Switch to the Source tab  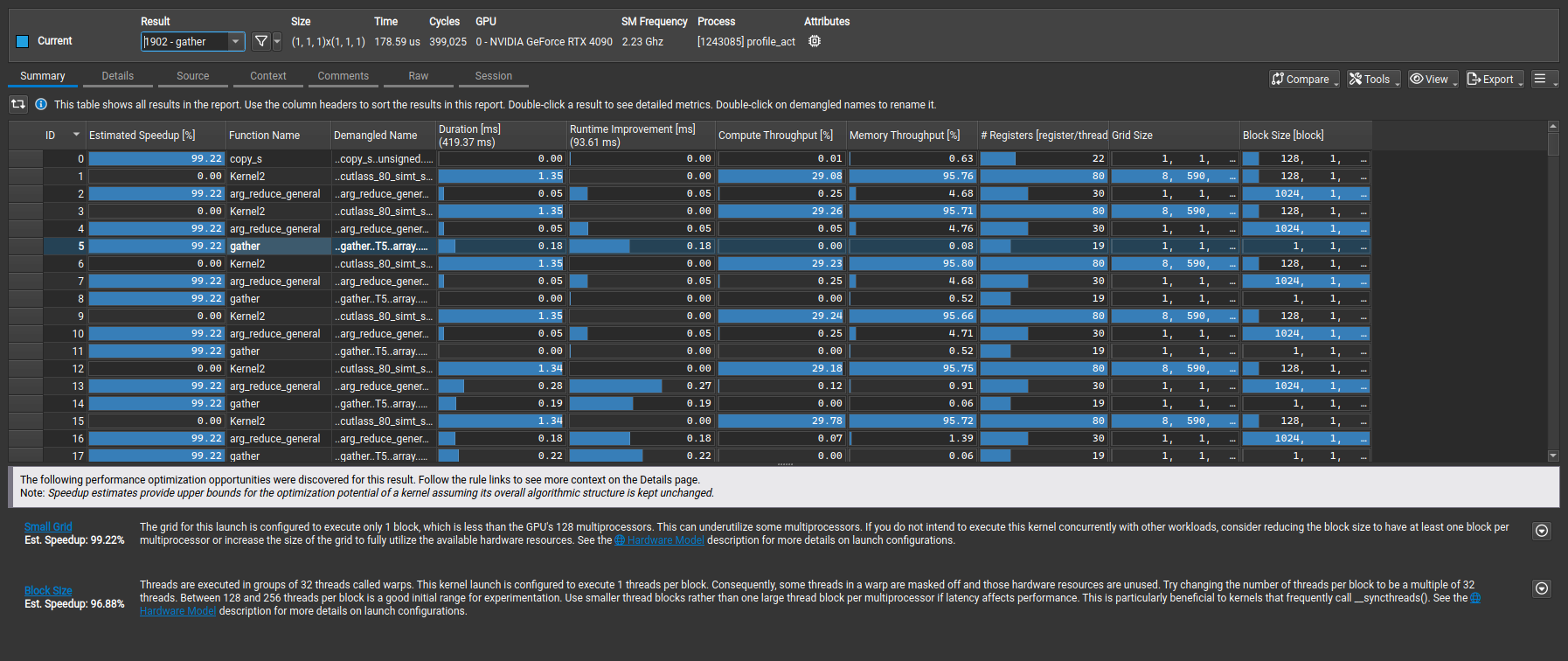(192, 76)
